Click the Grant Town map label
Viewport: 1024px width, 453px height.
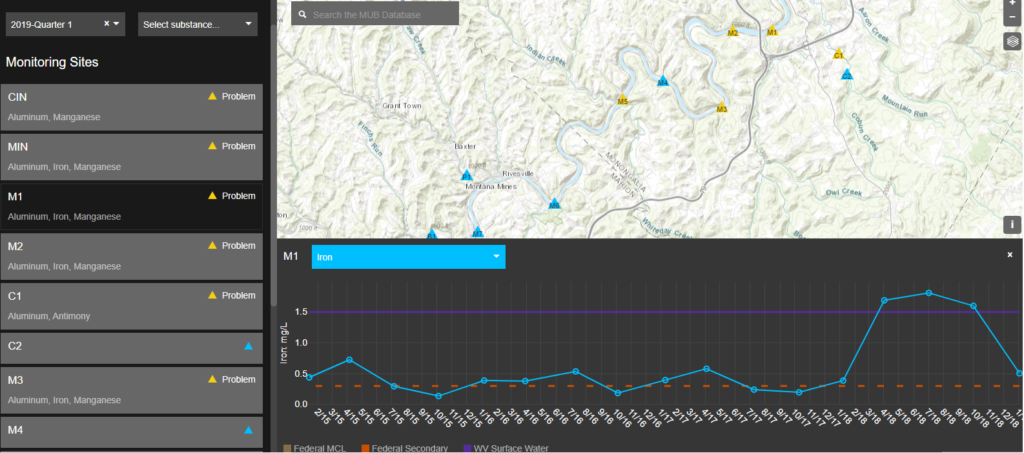click(402, 106)
